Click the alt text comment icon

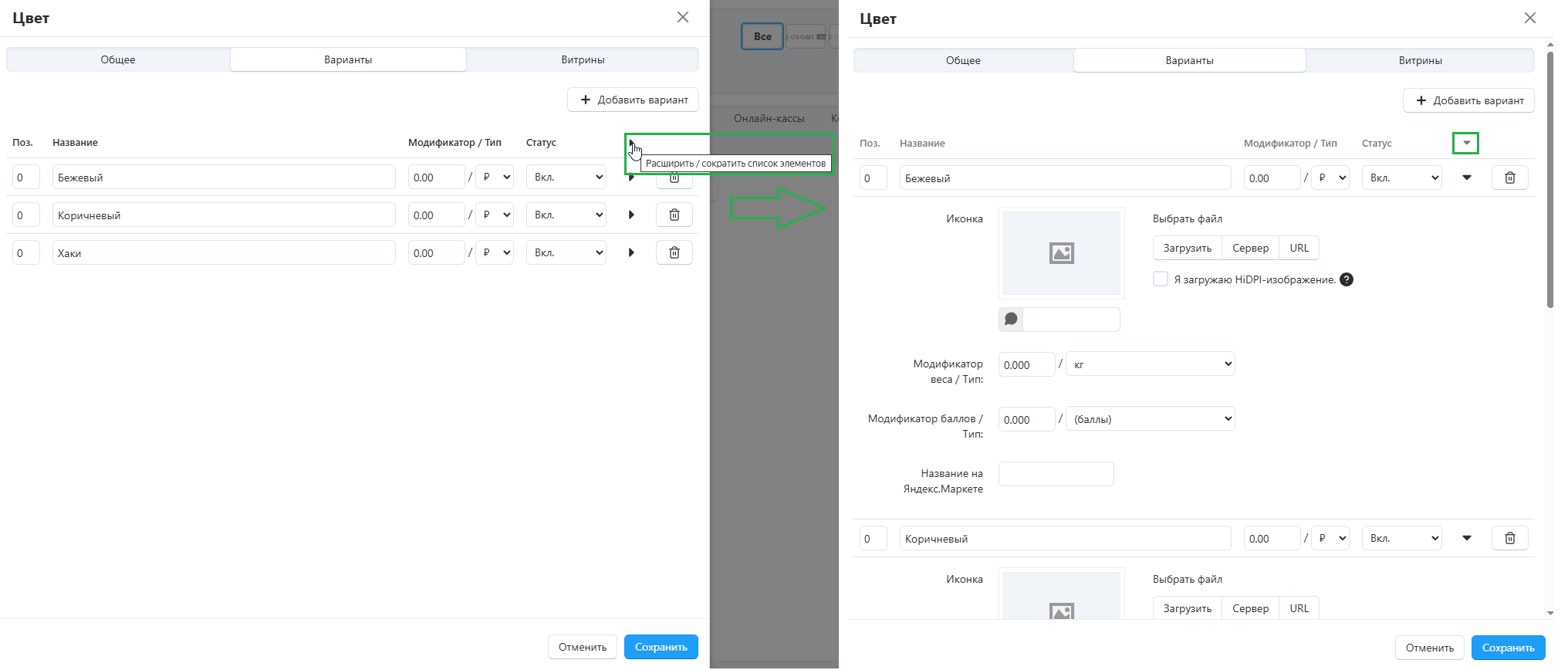coord(1011,320)
